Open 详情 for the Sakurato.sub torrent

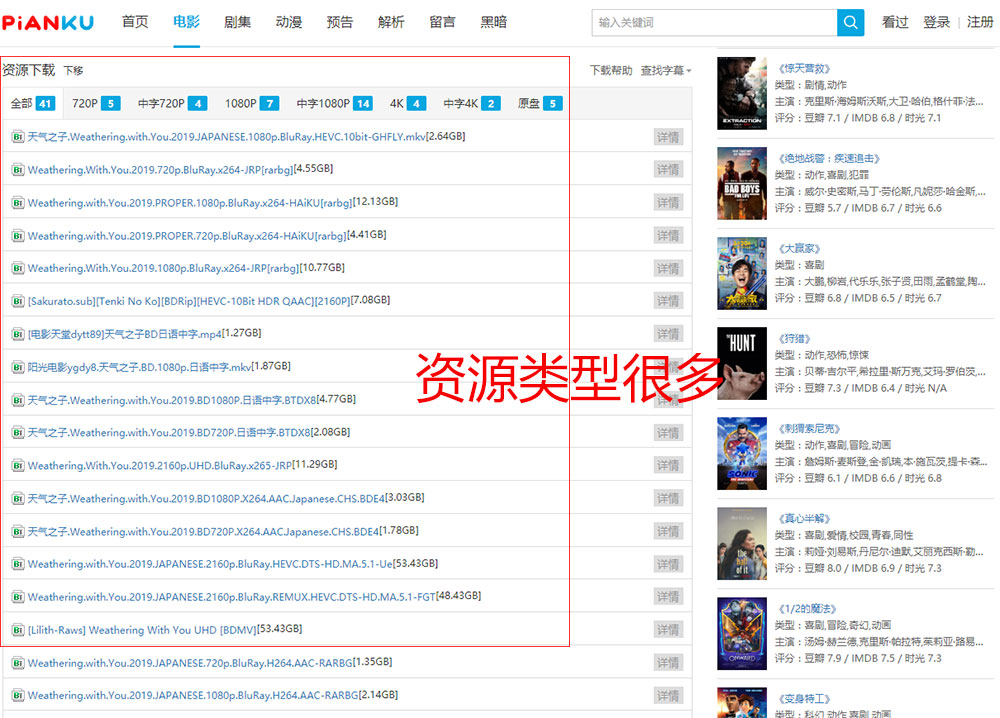pos(668,301)
